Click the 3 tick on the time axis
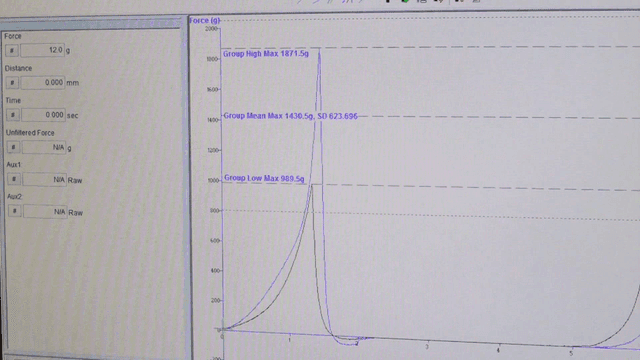The height and width of the screenshot is (360, 640). [x=427, y=347]
